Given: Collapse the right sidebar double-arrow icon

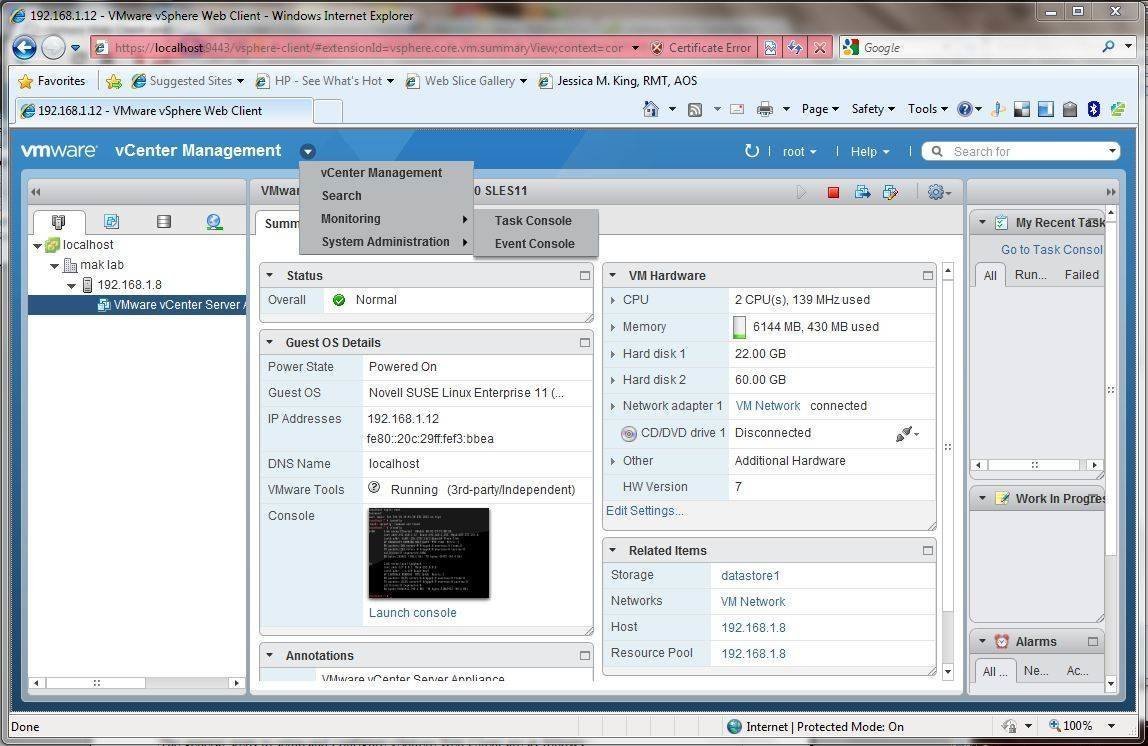Looking at the screenshot, I should pos(1111,192).
